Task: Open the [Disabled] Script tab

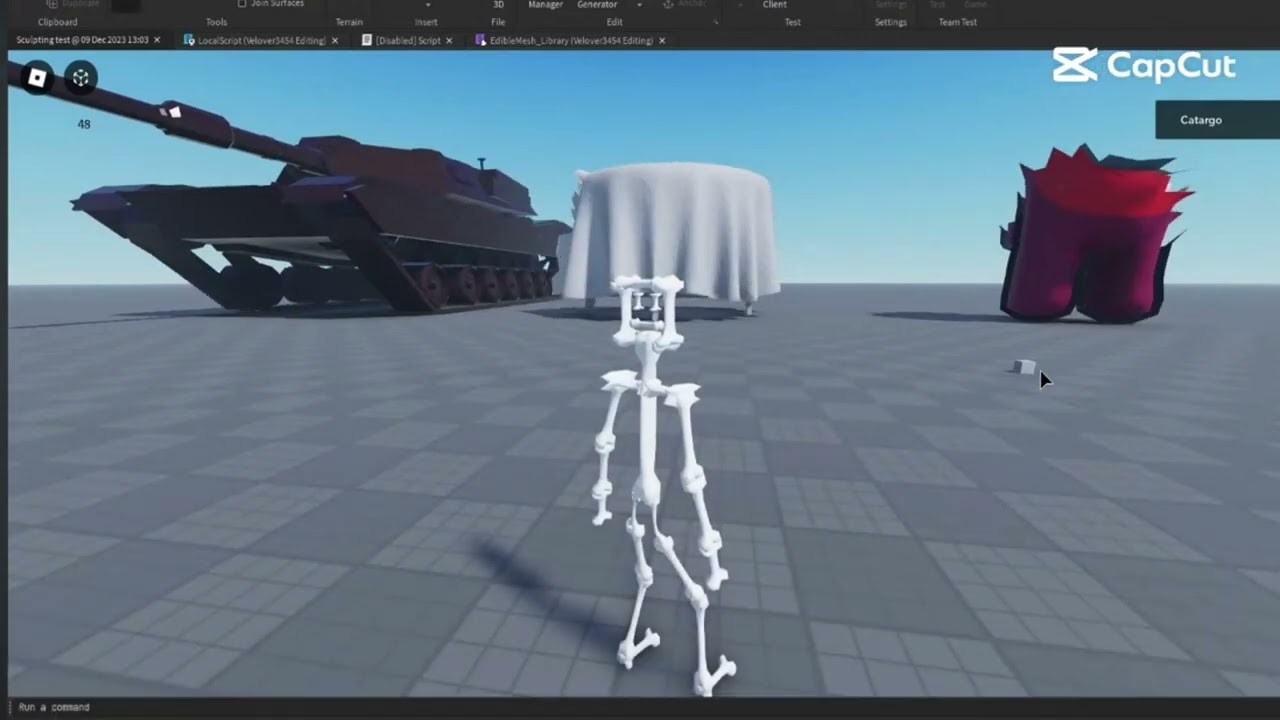Action: point(408,41)
